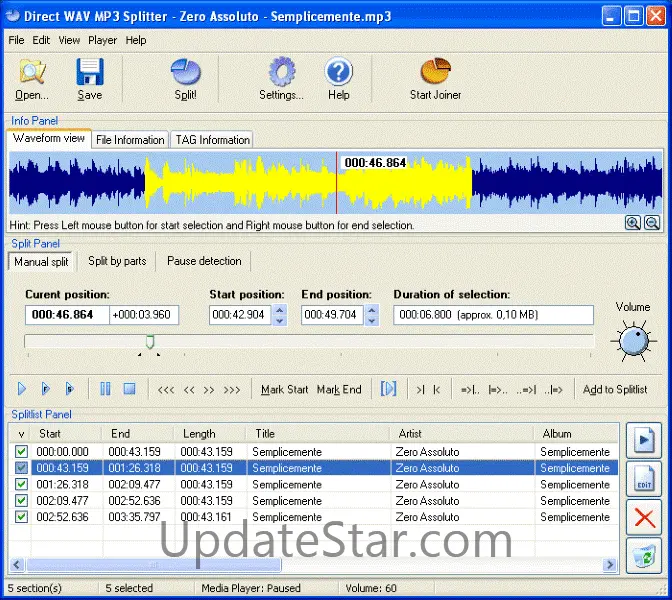Sort the list by the Artist column header

(462, 434)
